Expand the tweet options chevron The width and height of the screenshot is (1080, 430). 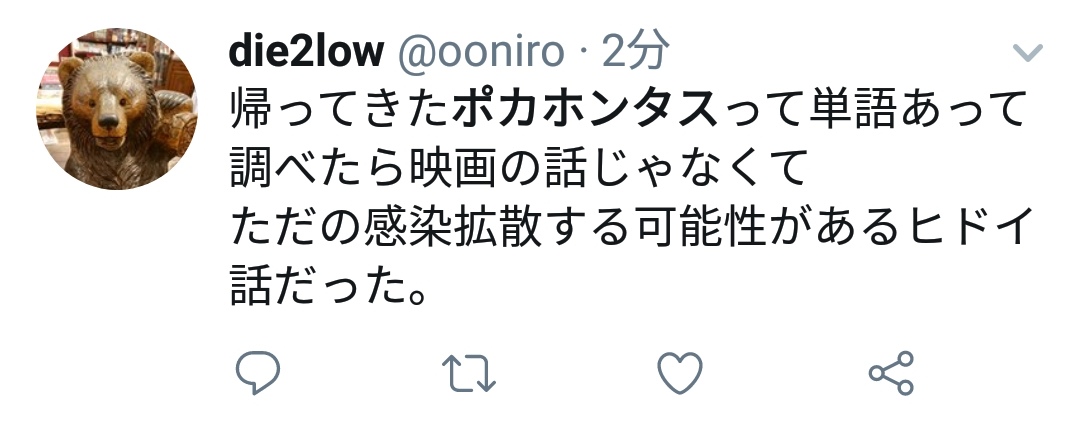(x=1027, y=52)
